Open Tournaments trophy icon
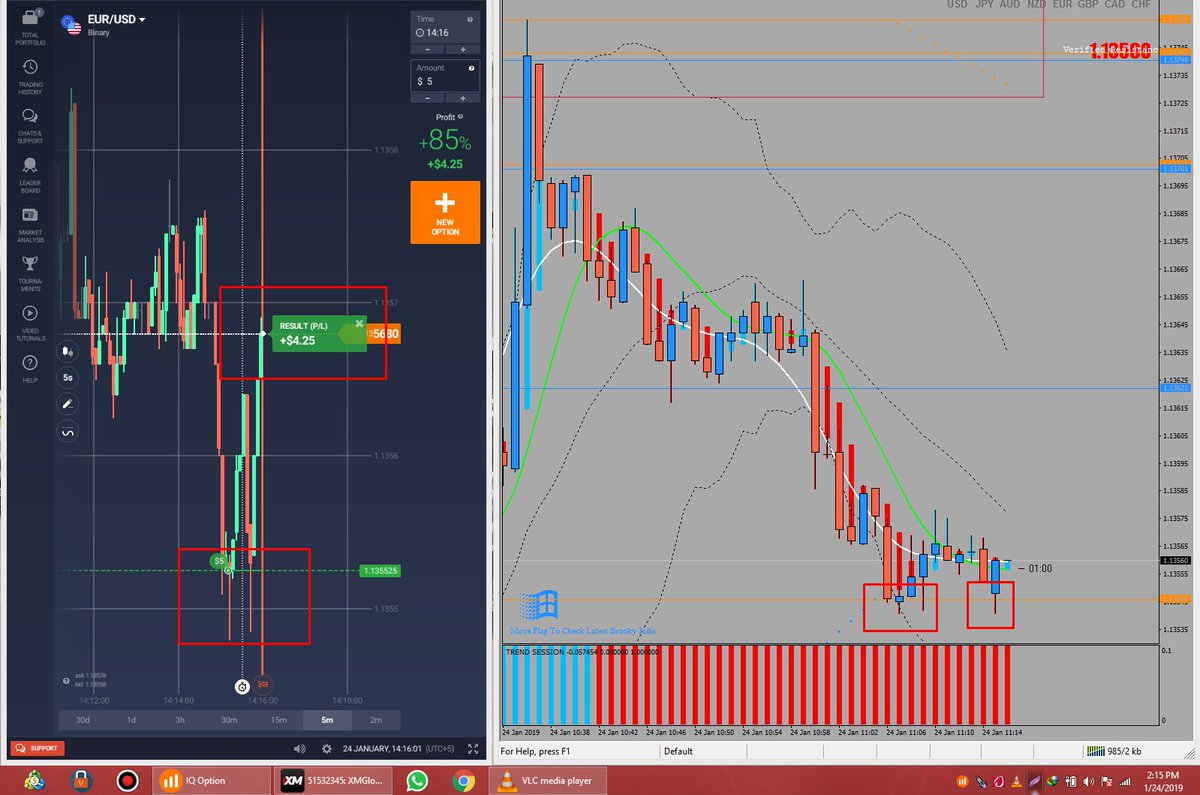 click(x=30, y=272)
